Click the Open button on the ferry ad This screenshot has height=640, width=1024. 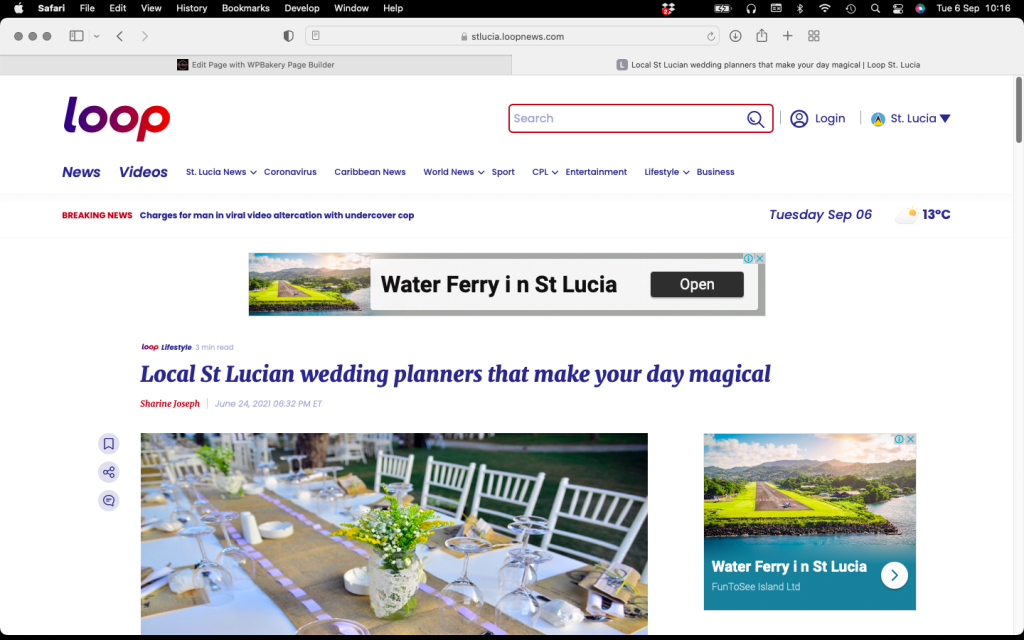point(697,285)
